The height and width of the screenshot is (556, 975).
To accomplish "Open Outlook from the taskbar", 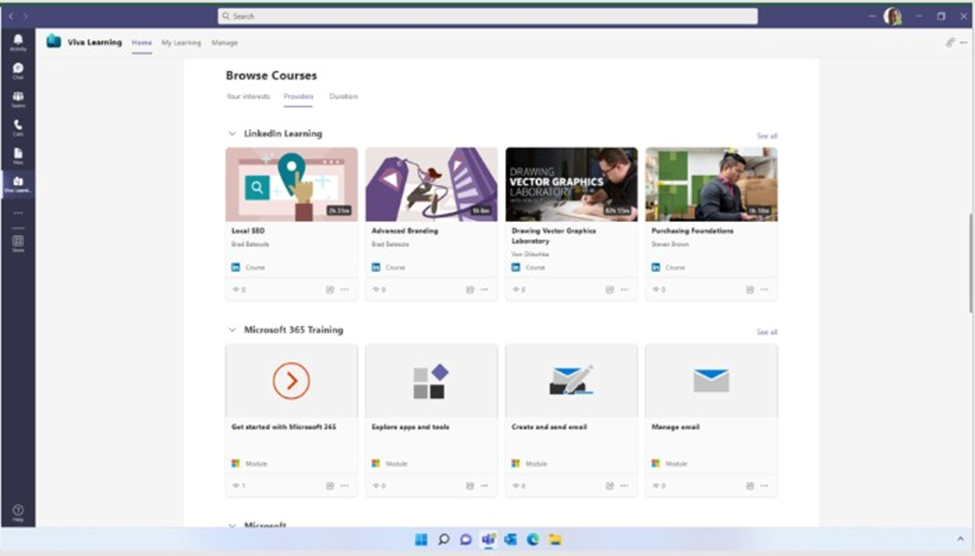I will pyautogui.click(x=511, y=539).
